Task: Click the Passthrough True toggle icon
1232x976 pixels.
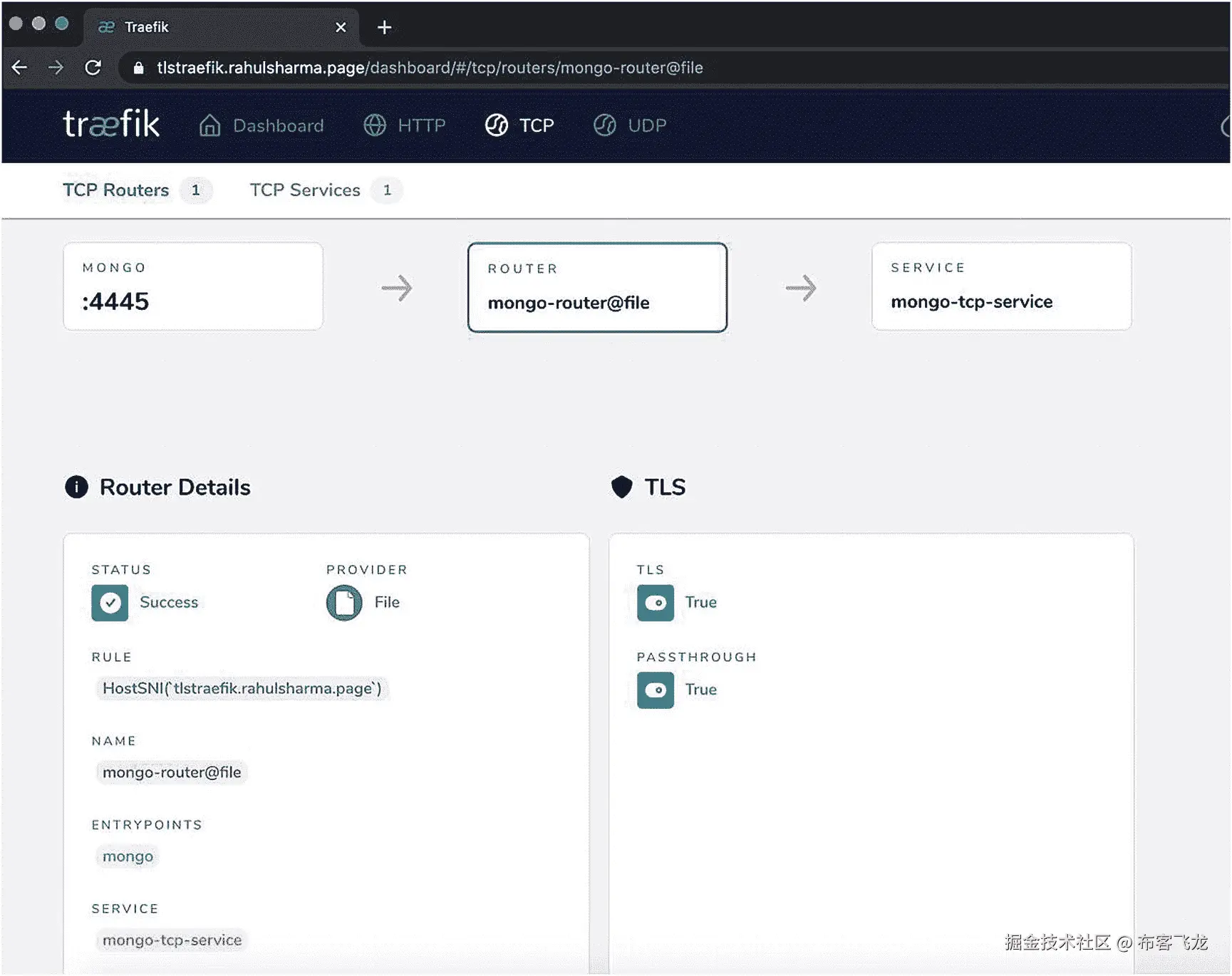Action: point(656,690)
